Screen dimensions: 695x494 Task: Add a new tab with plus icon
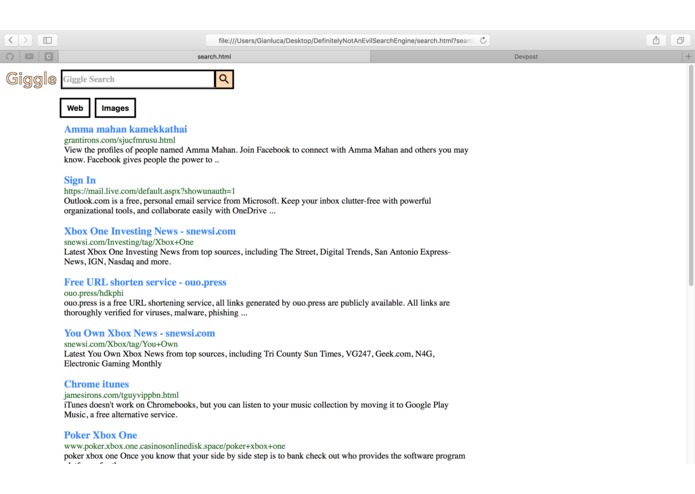point(688,56)
